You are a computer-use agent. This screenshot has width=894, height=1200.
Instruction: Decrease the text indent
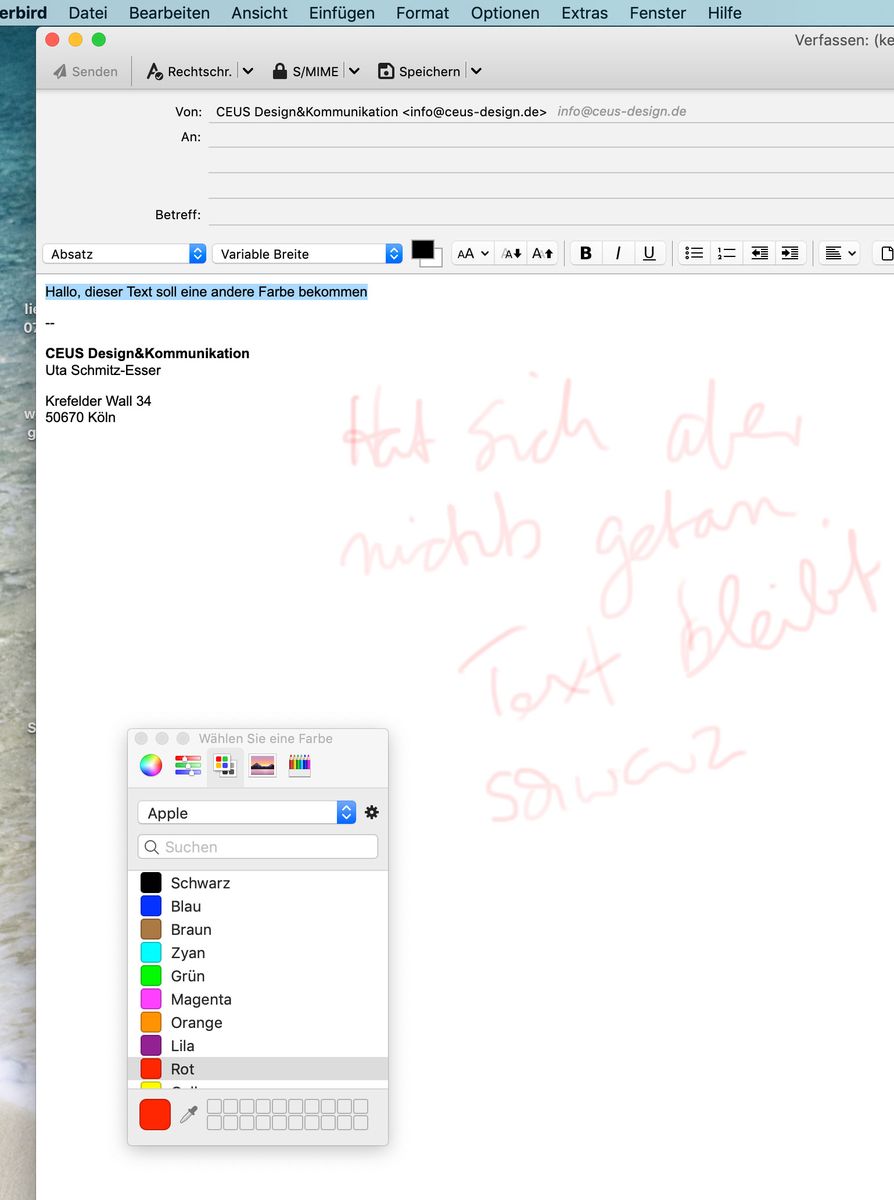(x=759, y=254)
